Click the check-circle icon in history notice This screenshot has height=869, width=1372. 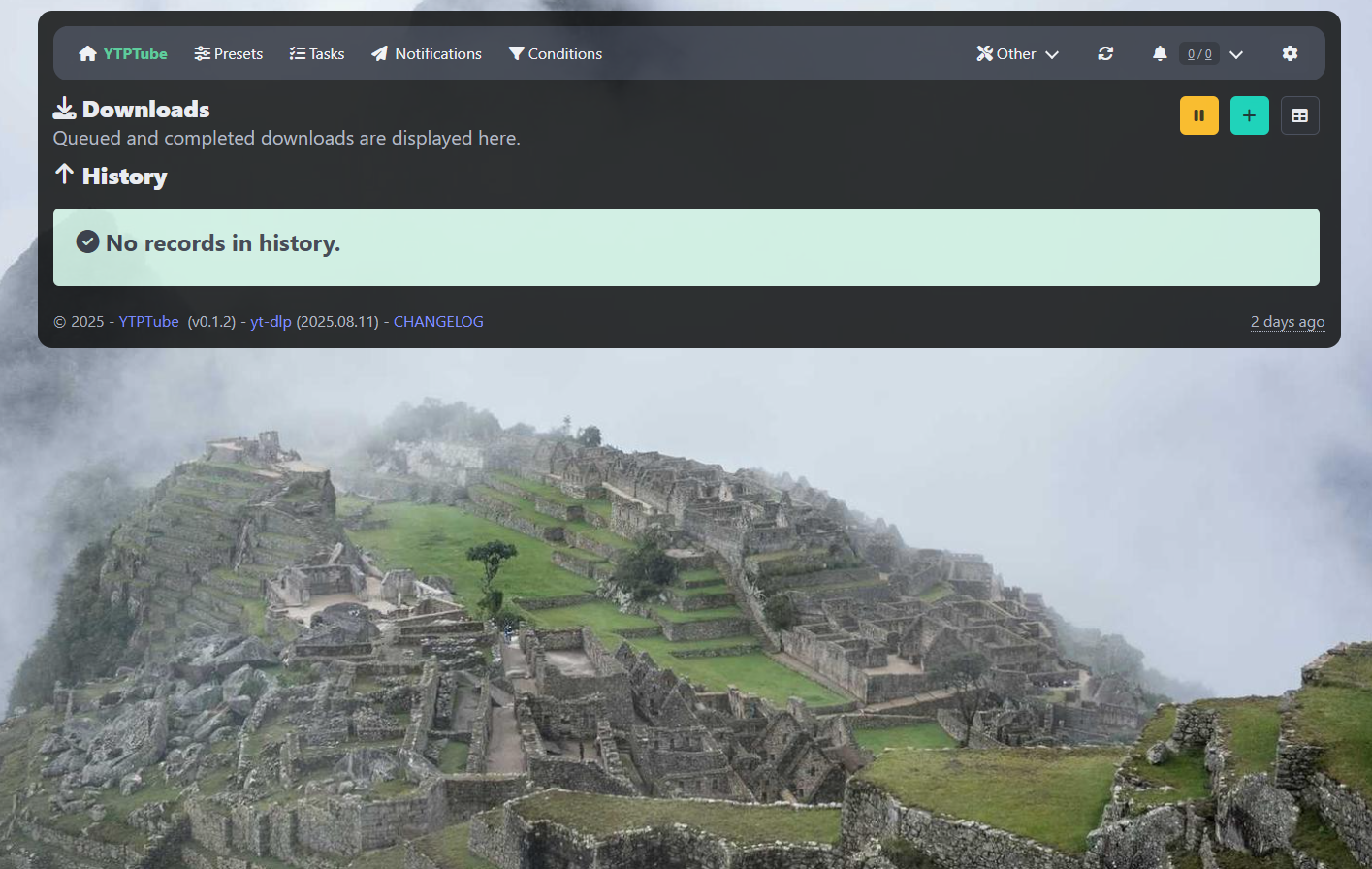click(x=87, y=241)
